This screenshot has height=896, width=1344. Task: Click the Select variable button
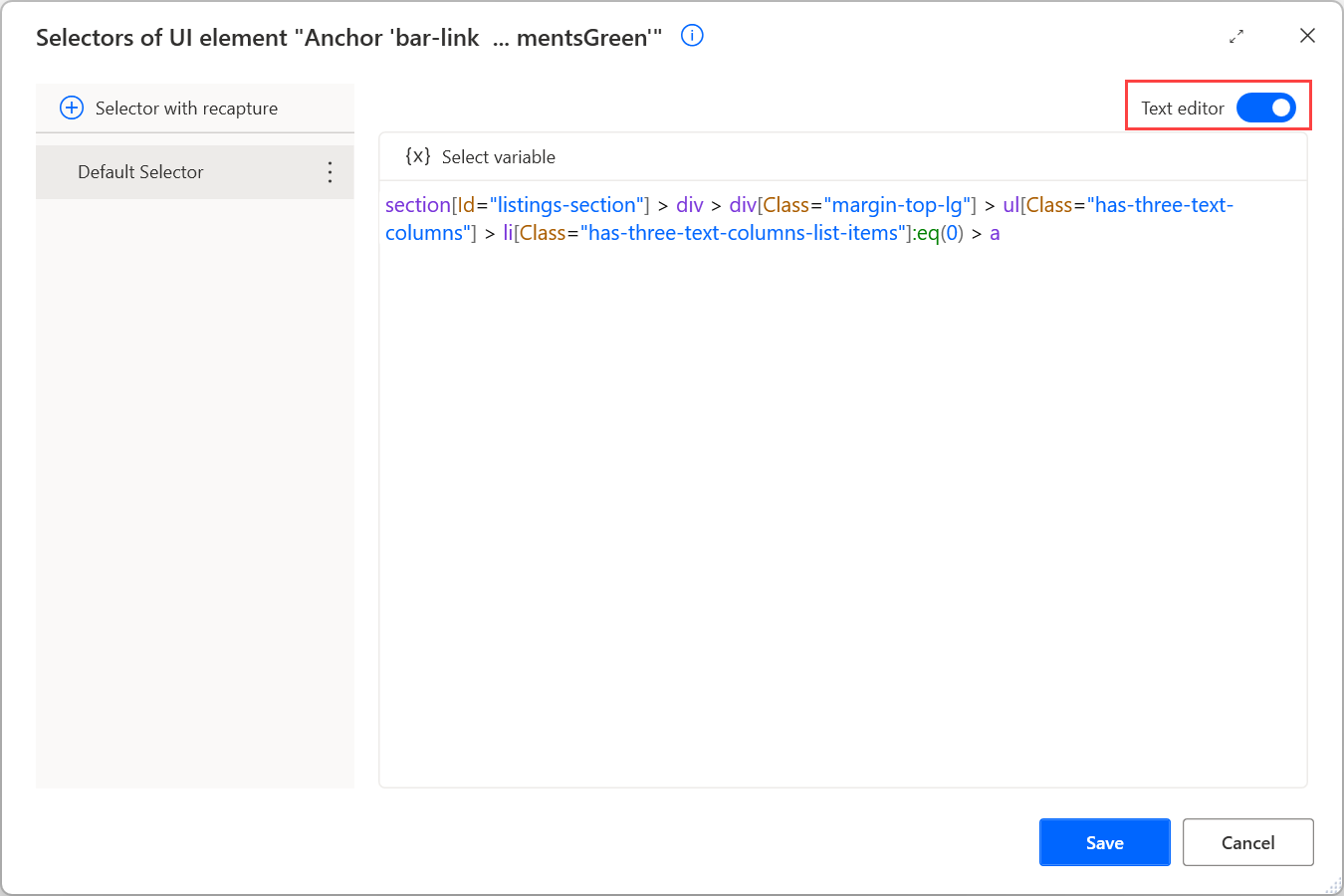pos(480,156)
